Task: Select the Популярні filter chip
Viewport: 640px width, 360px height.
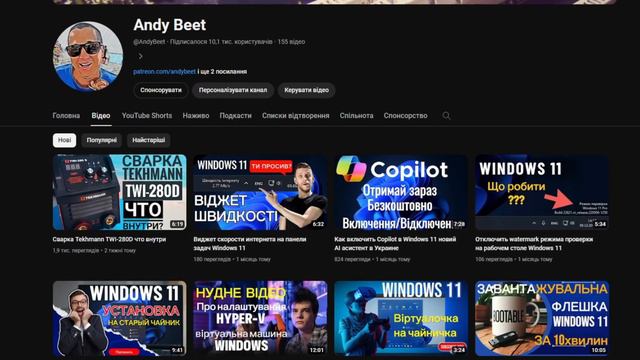Action: pyautogui.click(x=102, y=140)
